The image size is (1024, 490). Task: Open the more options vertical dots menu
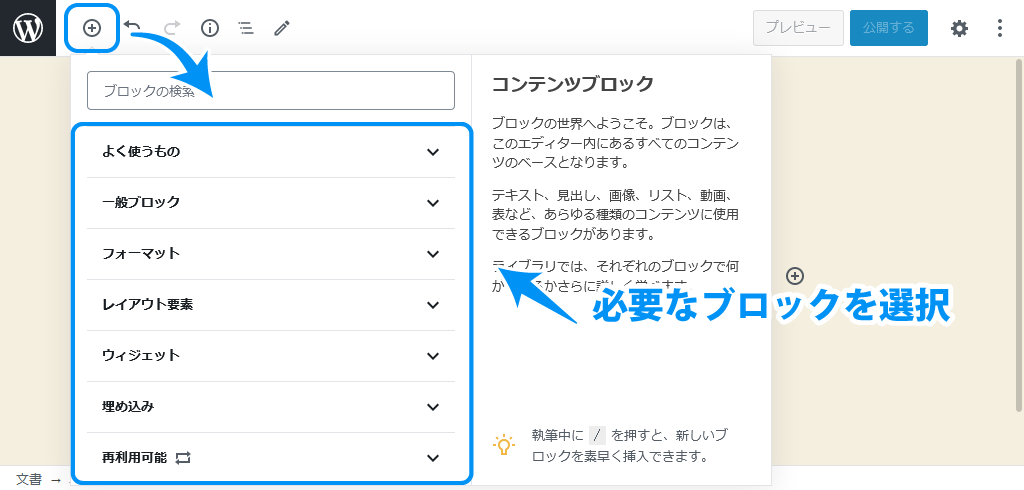[x=1000, y=28]
